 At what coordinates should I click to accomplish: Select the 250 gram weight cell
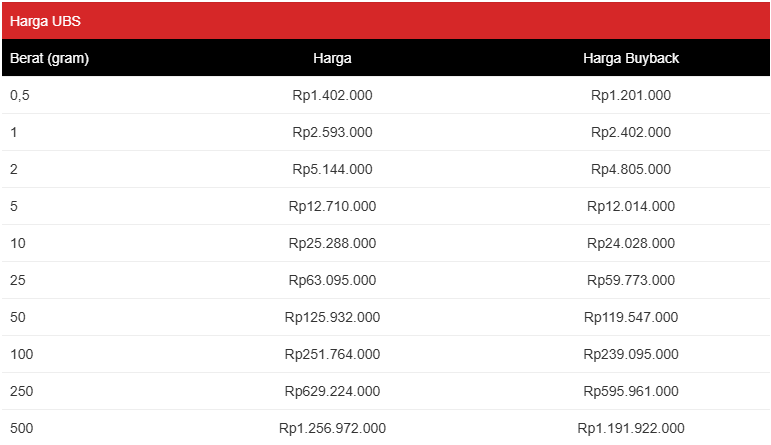(x=22, y=391)
